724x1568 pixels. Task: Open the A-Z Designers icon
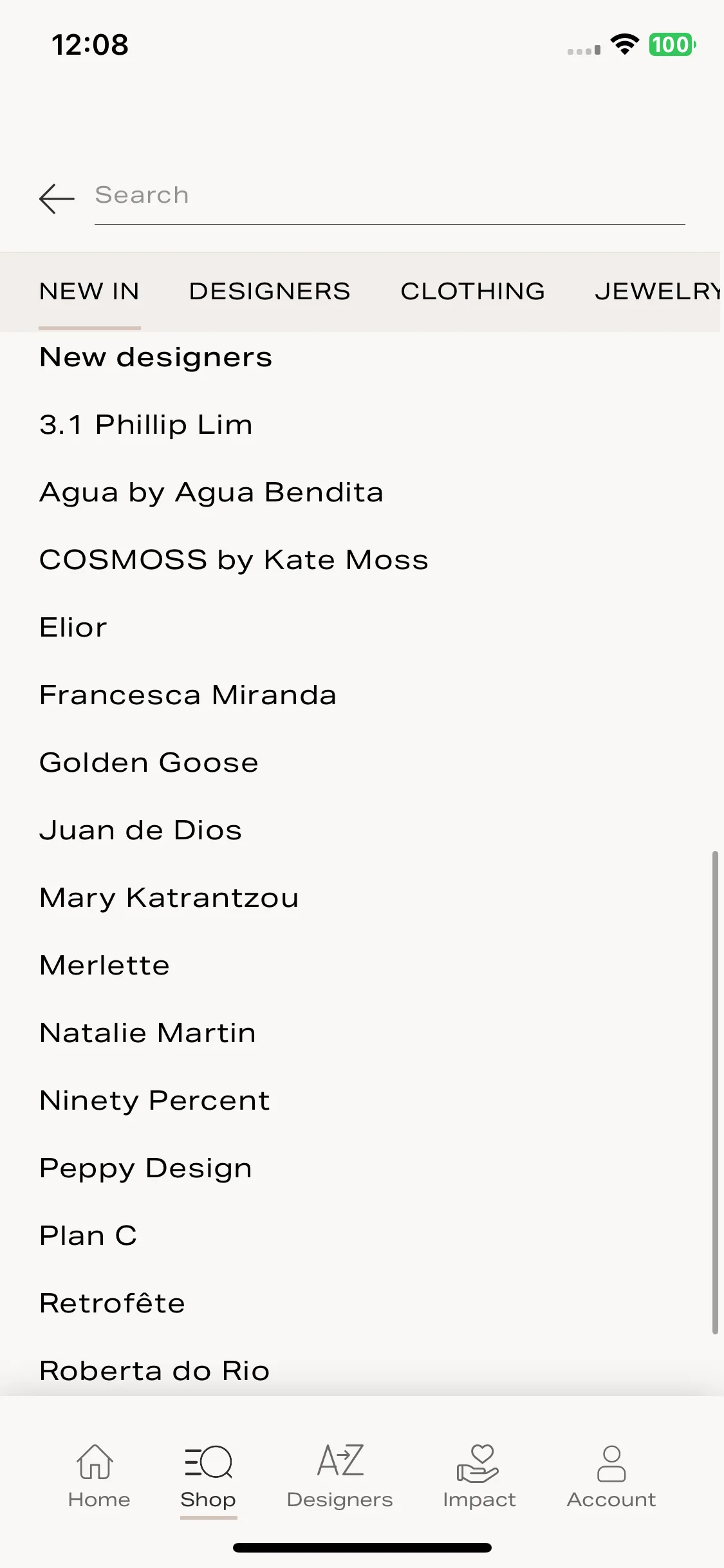(x=340, y=1460)
